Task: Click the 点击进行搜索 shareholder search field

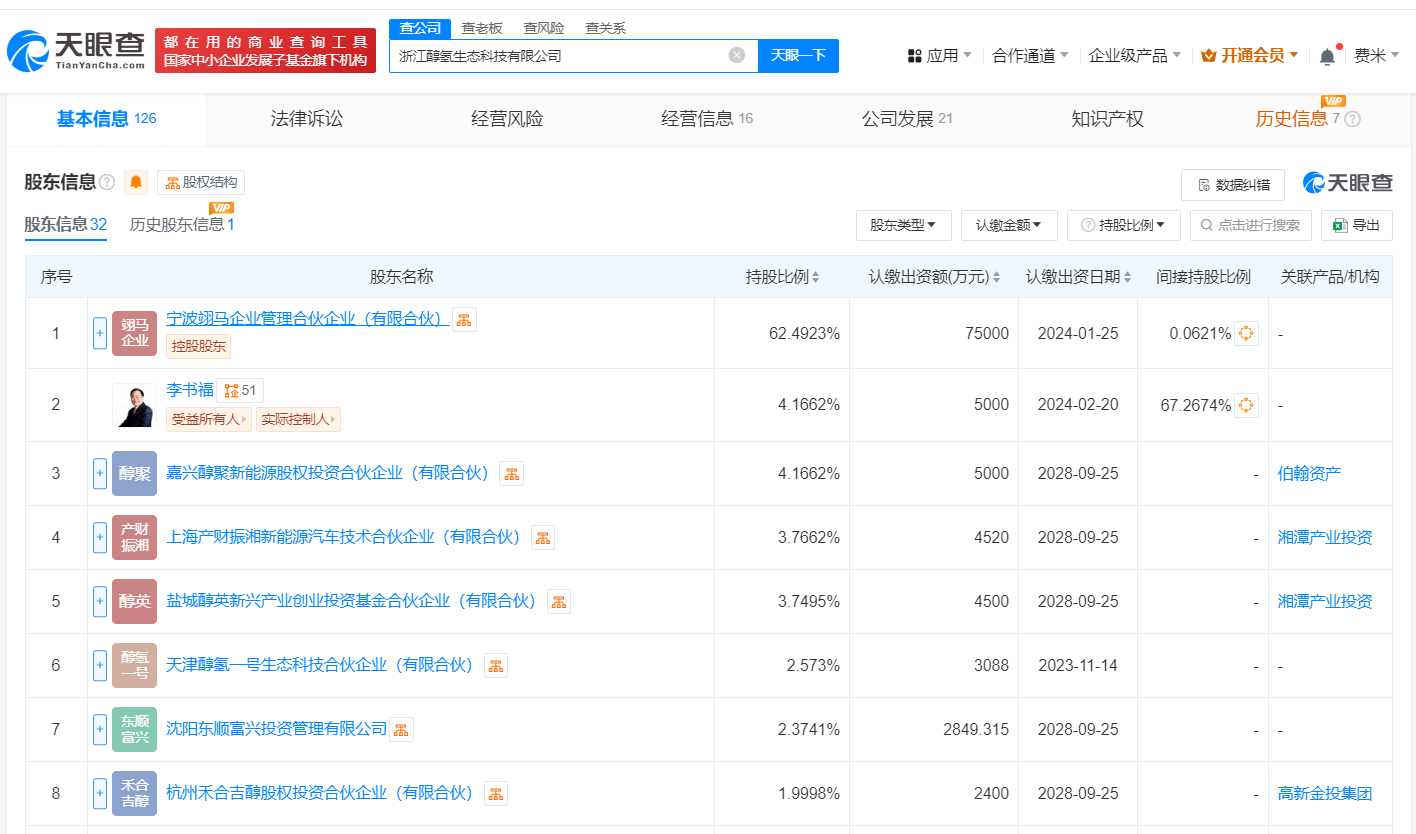Action: [x=1251, y=225]
